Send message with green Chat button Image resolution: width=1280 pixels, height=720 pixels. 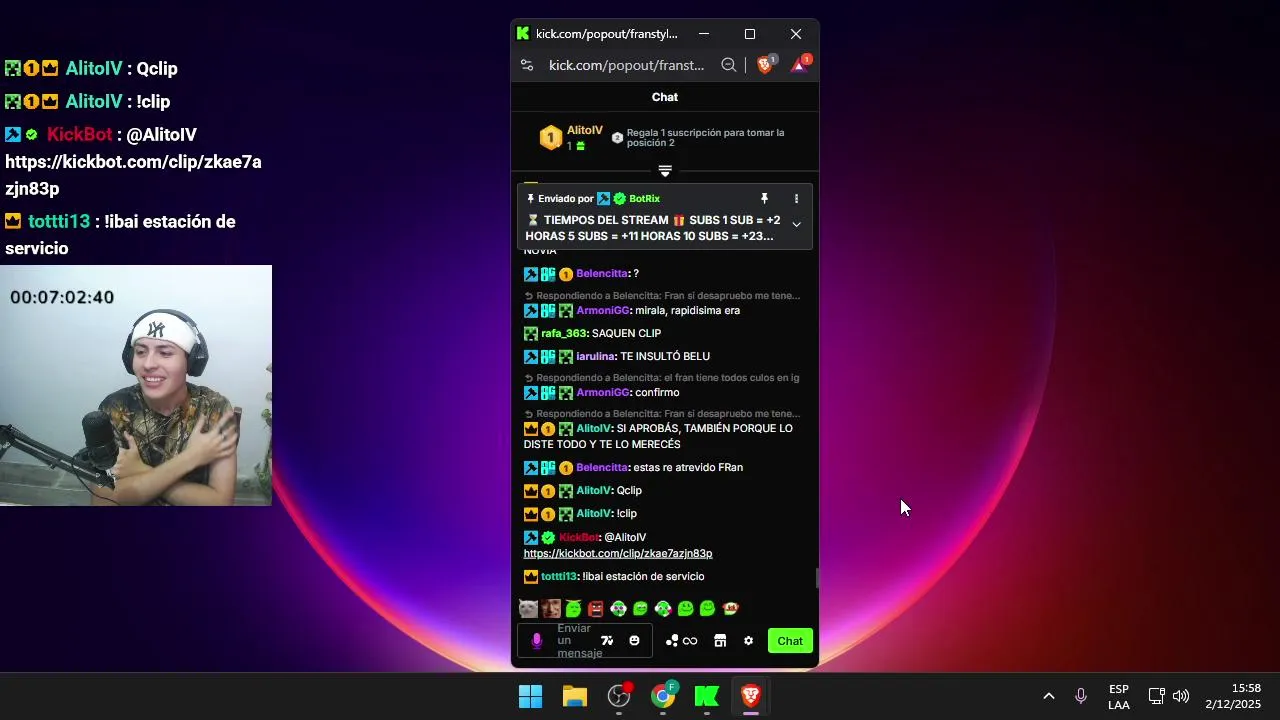(790, 641)
